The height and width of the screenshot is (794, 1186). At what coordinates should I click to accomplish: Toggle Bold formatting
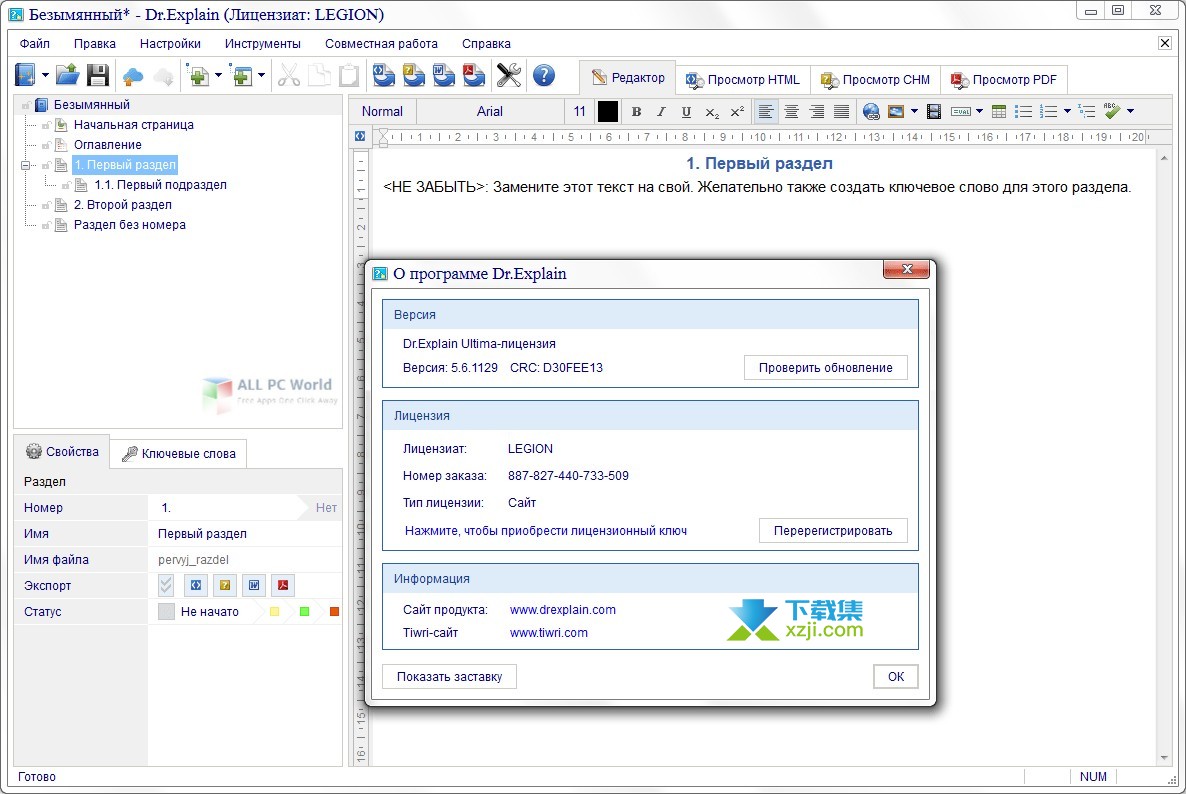tap(636, 112)
